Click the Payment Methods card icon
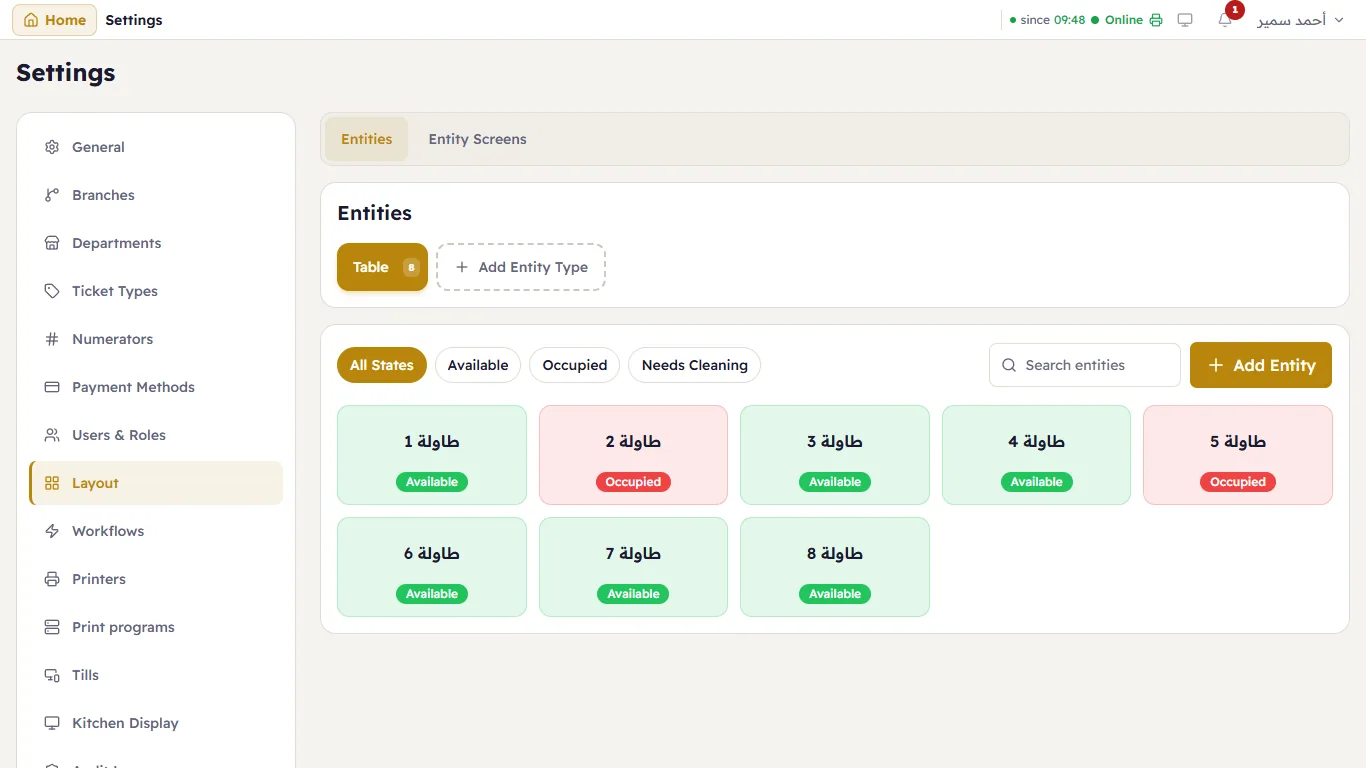The image size is (1366, 768). (x=52, y=387)
